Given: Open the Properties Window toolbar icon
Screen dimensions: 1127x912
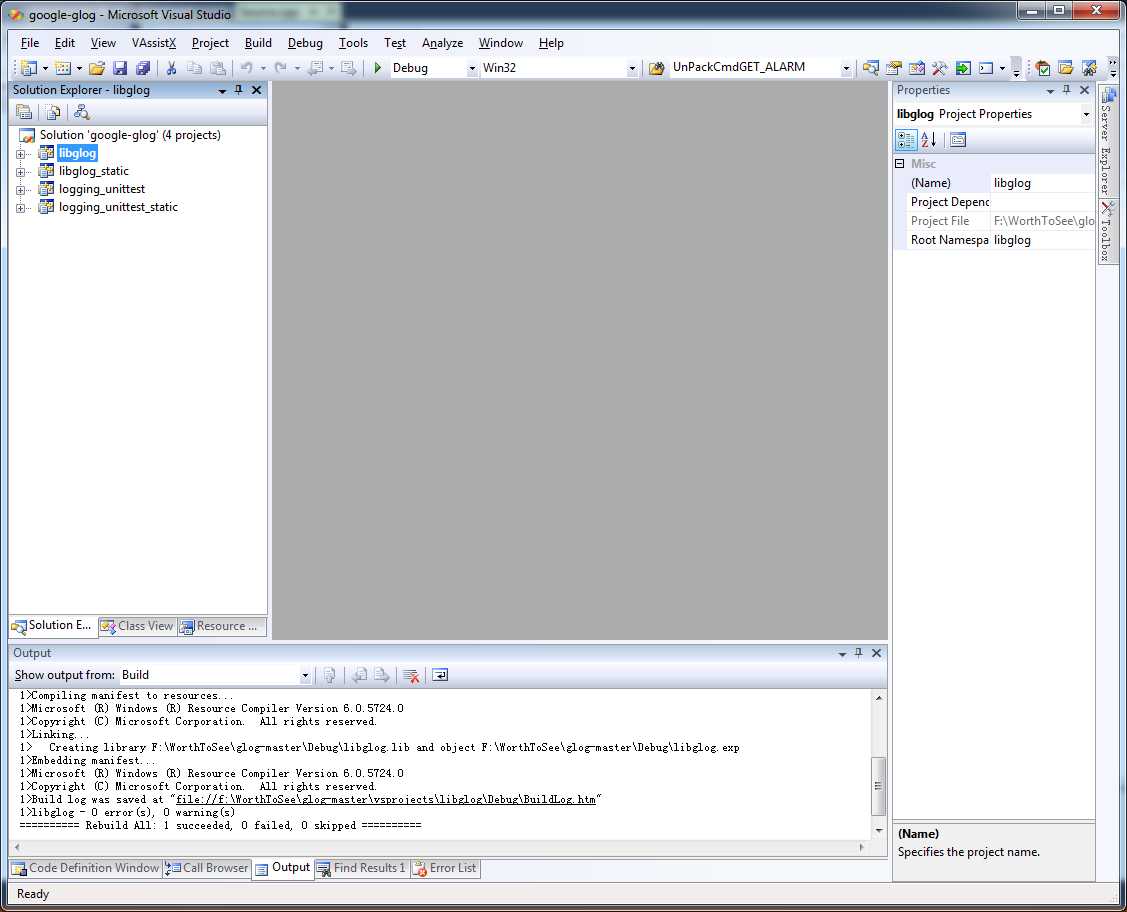Looking at the screenshot, I should [894, 68].
